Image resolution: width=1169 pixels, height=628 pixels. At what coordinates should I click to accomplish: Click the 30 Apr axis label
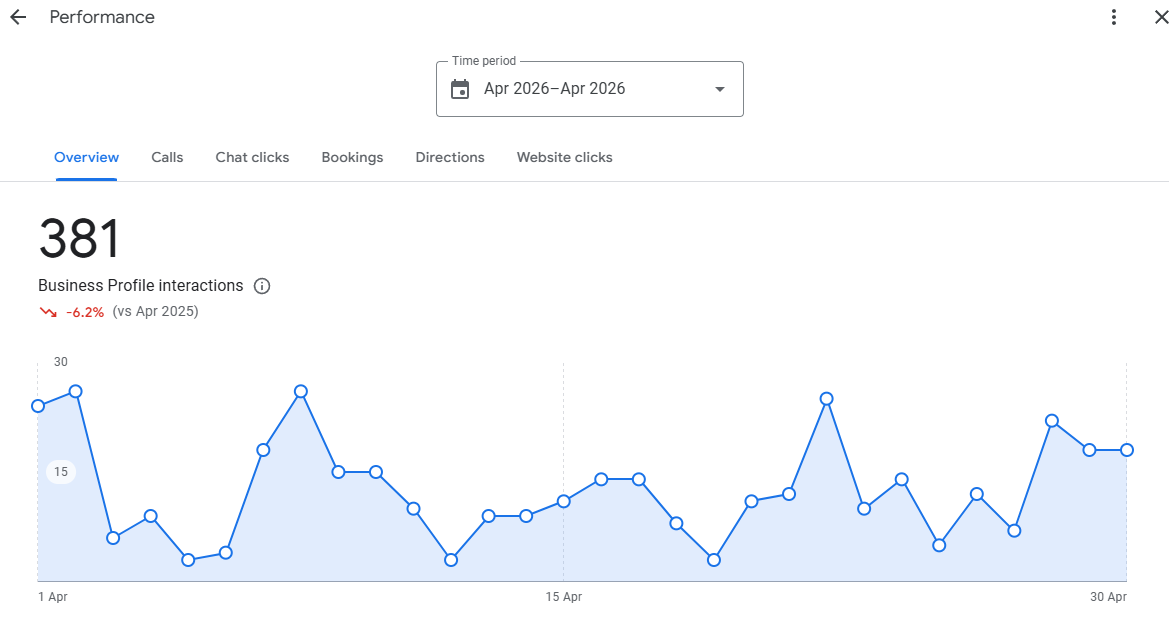1109,597
